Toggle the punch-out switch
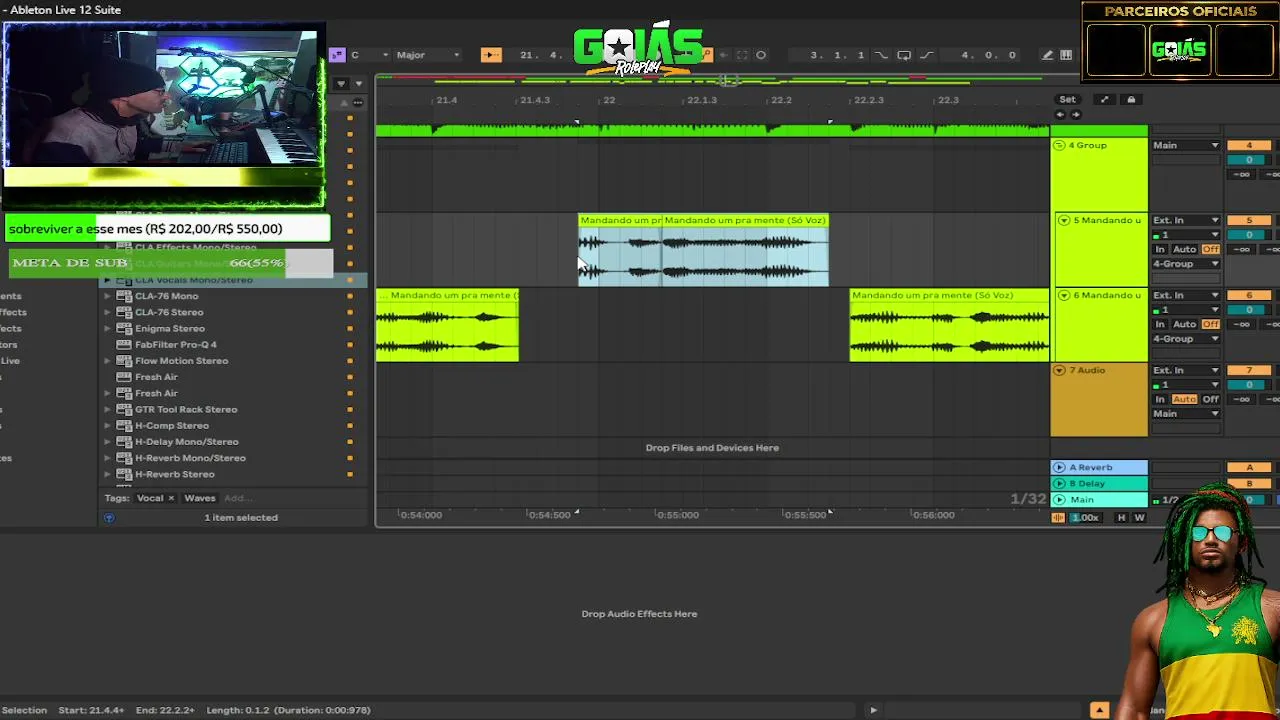This screenshot has height=720, width=1280. [x=926, y=55]
